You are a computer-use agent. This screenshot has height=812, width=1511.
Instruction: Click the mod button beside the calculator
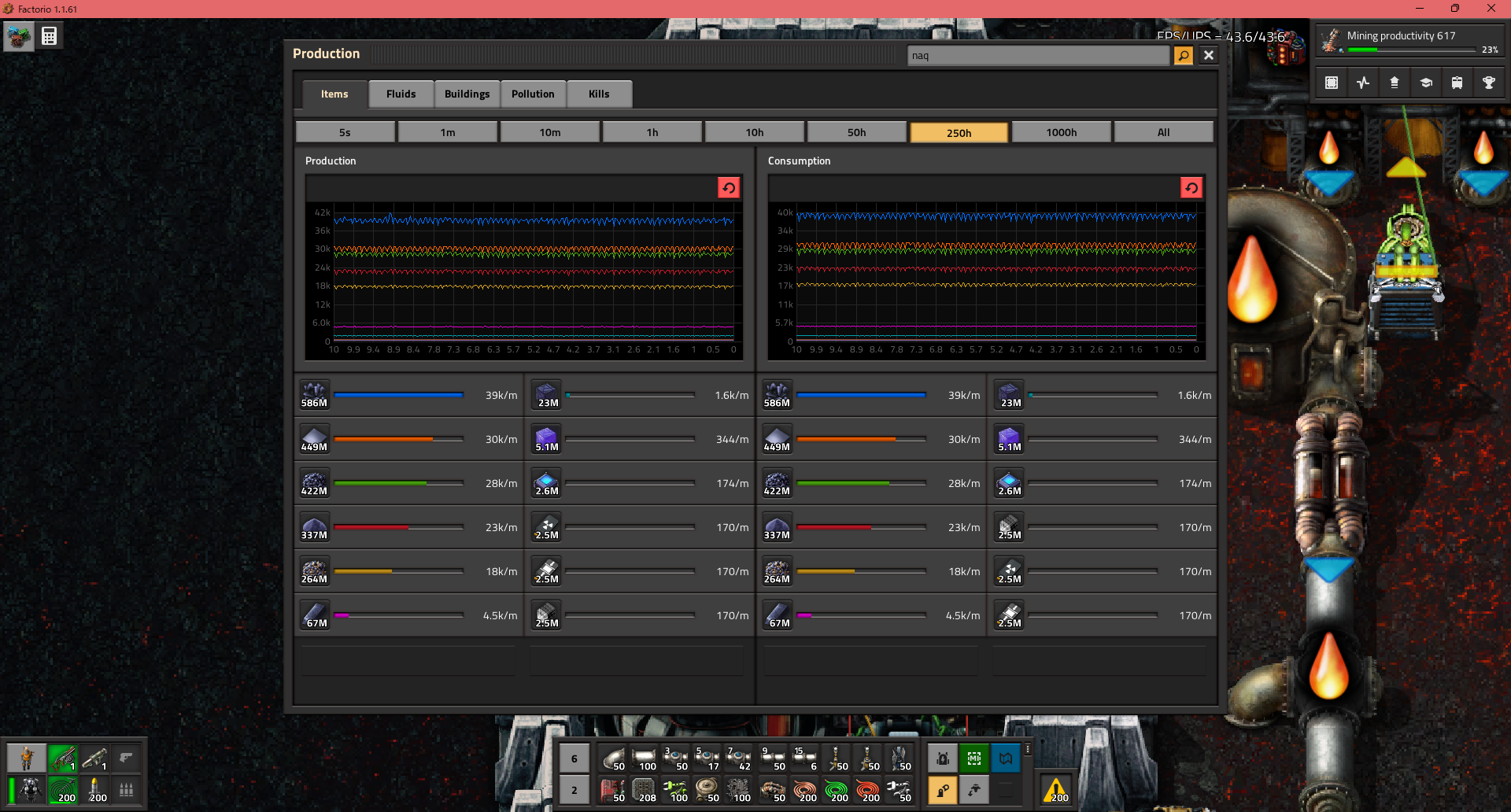pos(19,36)
